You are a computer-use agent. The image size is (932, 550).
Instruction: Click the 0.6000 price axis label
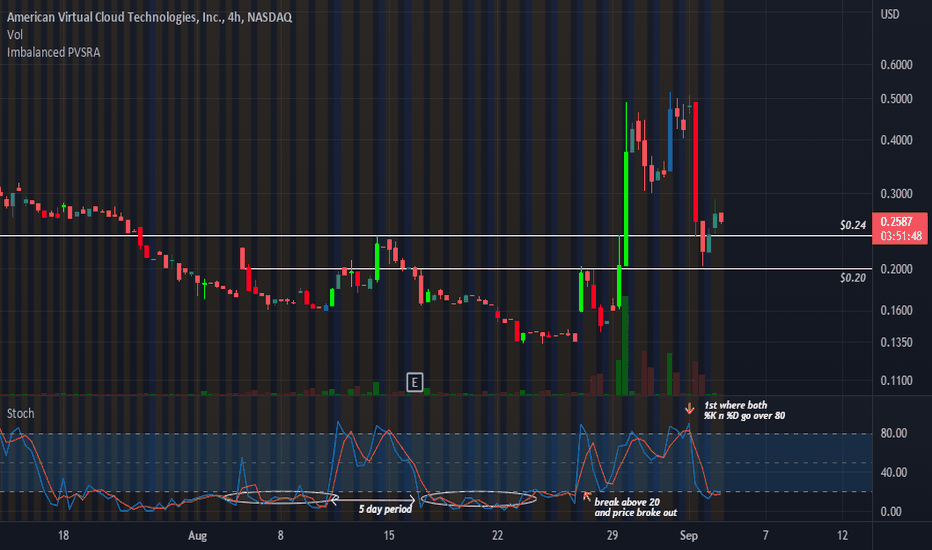point(896,64)
